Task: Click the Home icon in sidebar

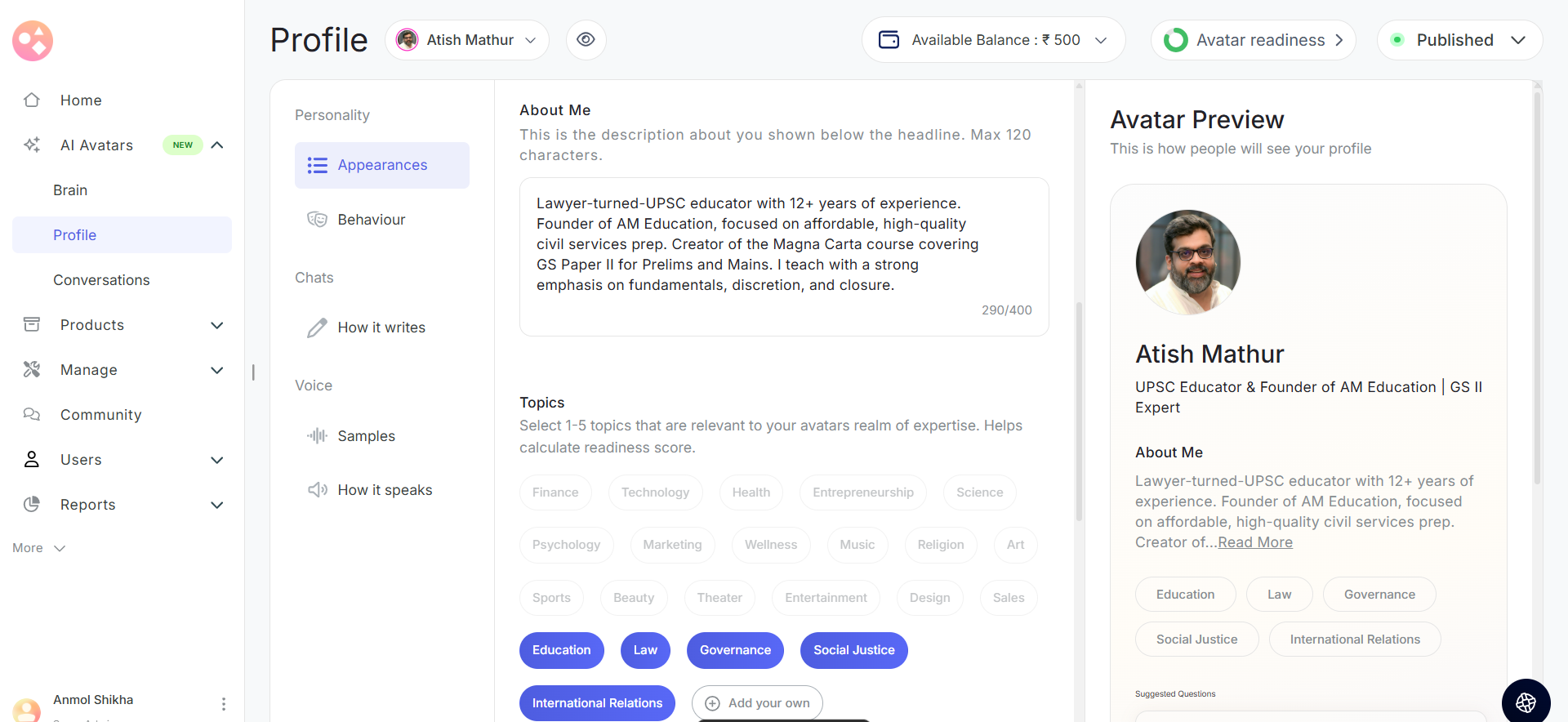Action: point(32,100)
